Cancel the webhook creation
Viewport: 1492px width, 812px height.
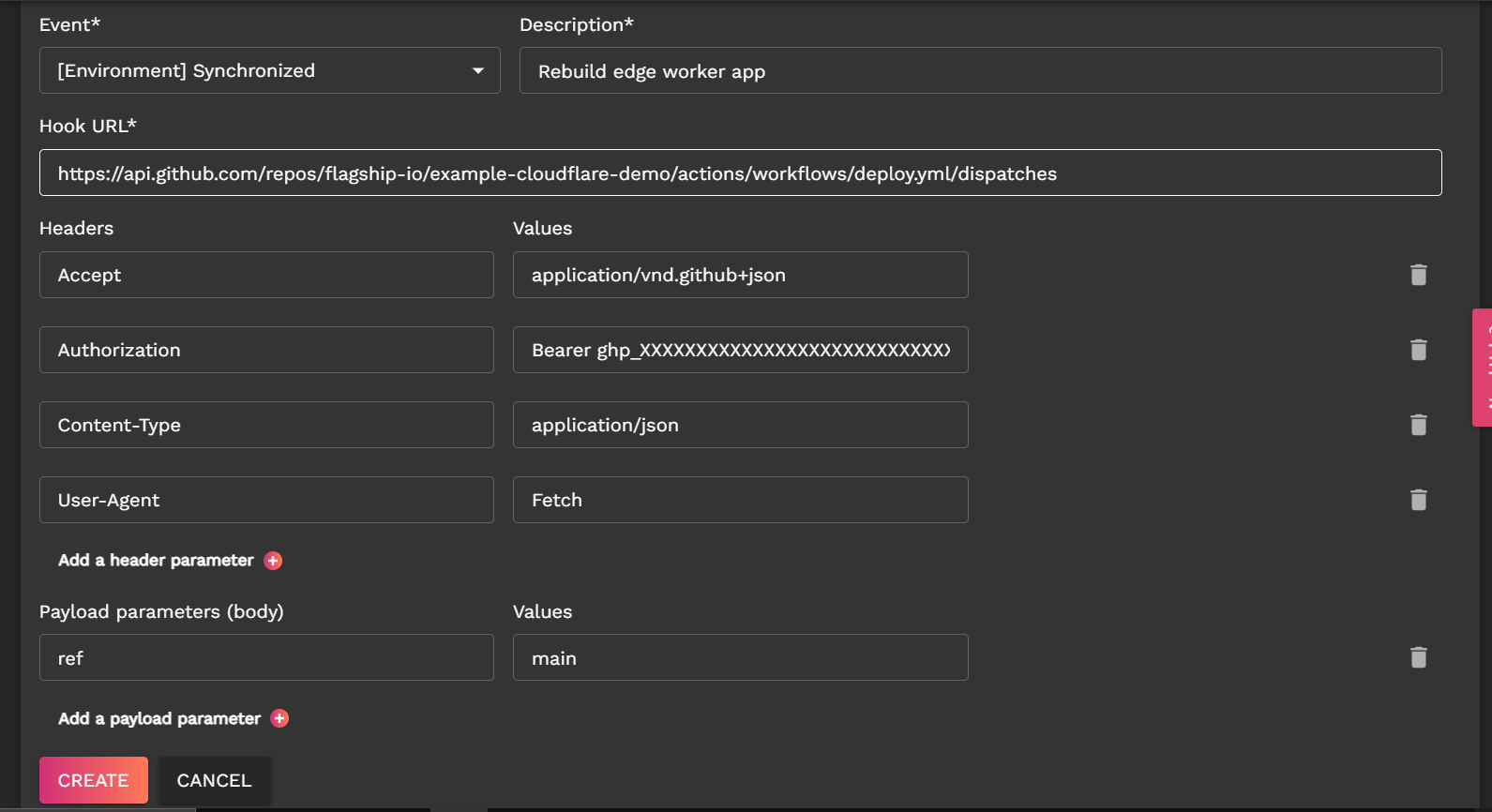pos(214,780)
